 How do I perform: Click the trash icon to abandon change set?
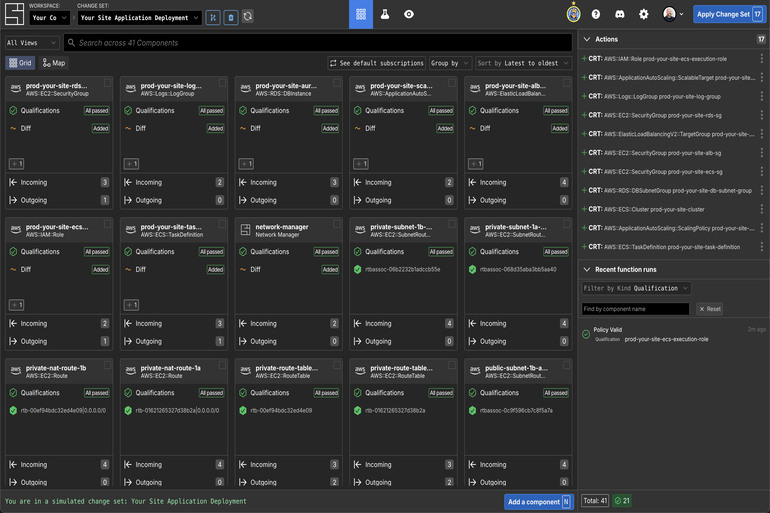(230, 17)
